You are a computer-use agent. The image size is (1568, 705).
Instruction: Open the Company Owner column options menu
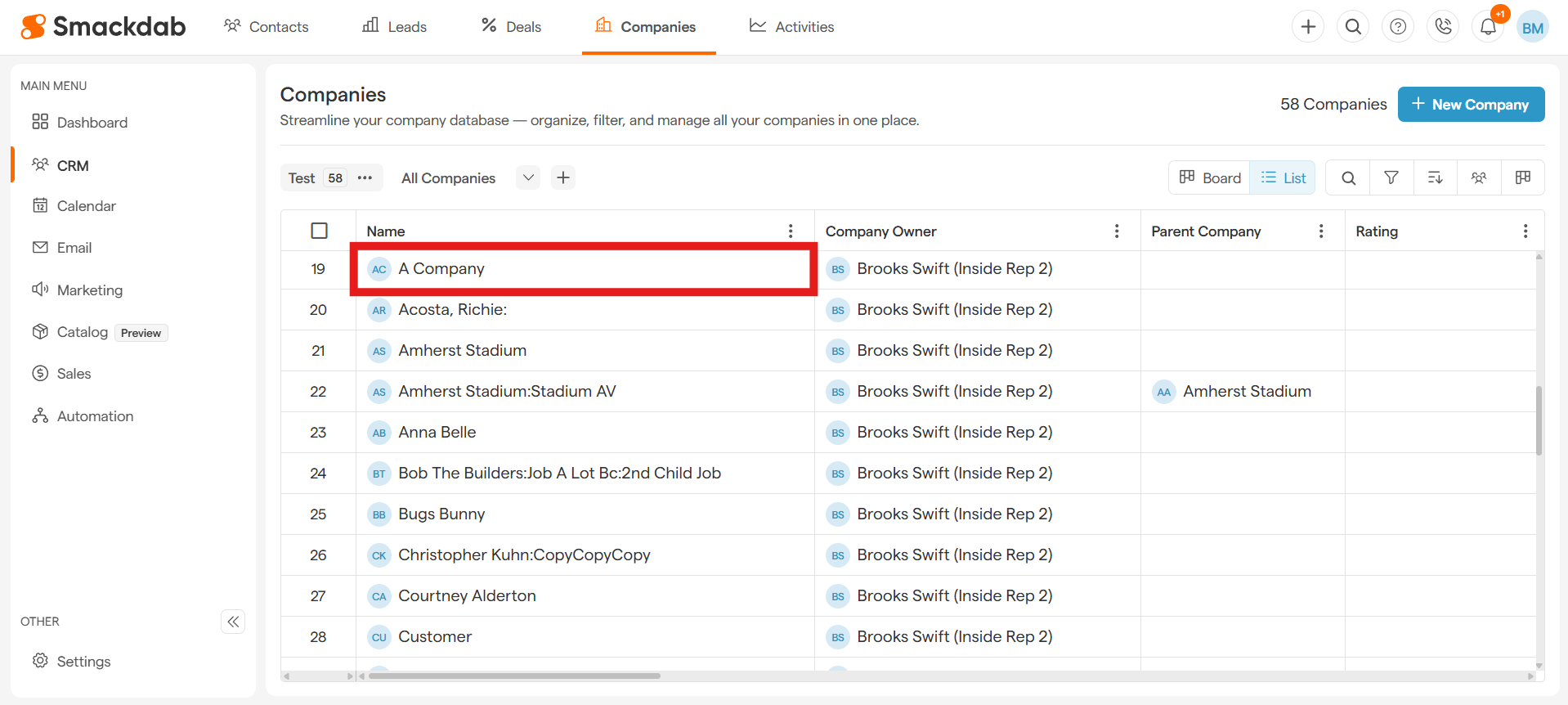[1117, 231]
